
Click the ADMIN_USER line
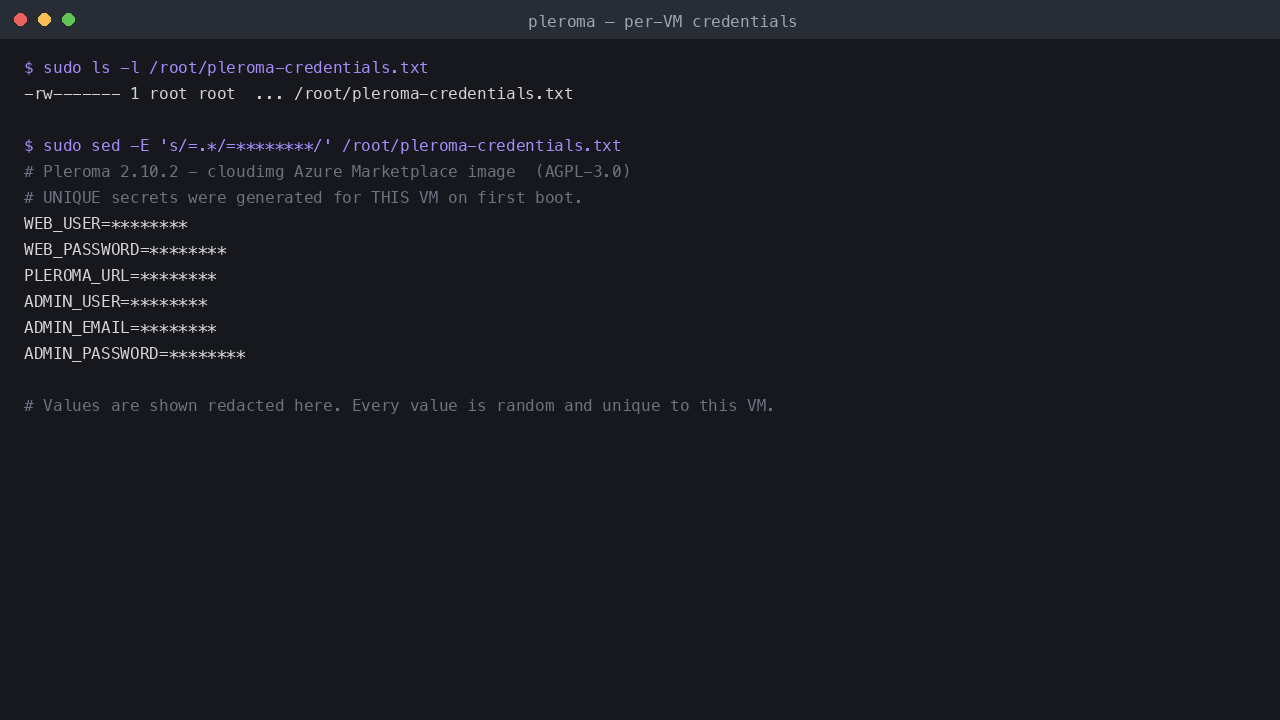tap(116, 302)
